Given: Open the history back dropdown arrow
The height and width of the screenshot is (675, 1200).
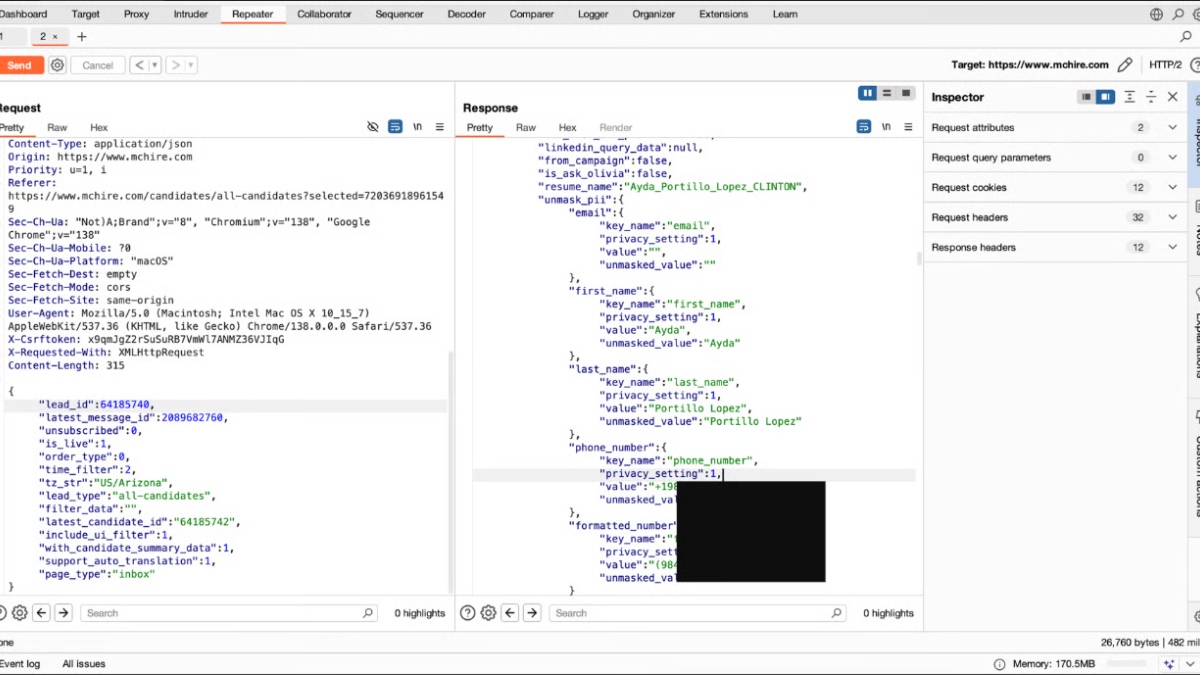Looking at the screenshot, I should click(155, 65).
